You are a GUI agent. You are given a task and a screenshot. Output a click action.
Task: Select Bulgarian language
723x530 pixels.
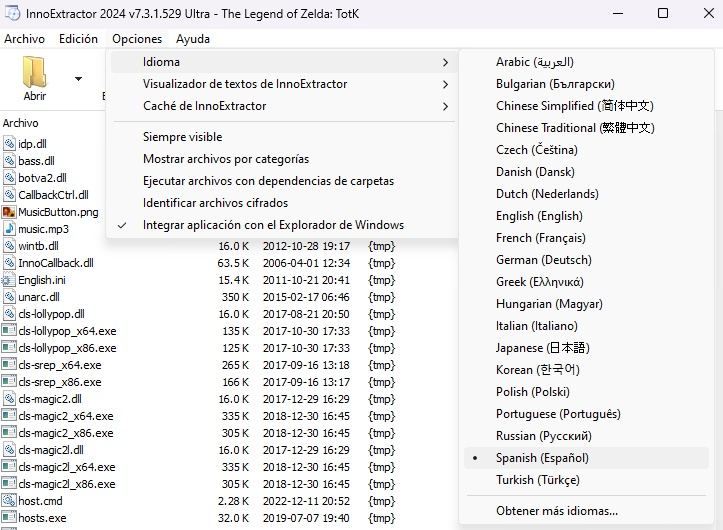[586, 84]
